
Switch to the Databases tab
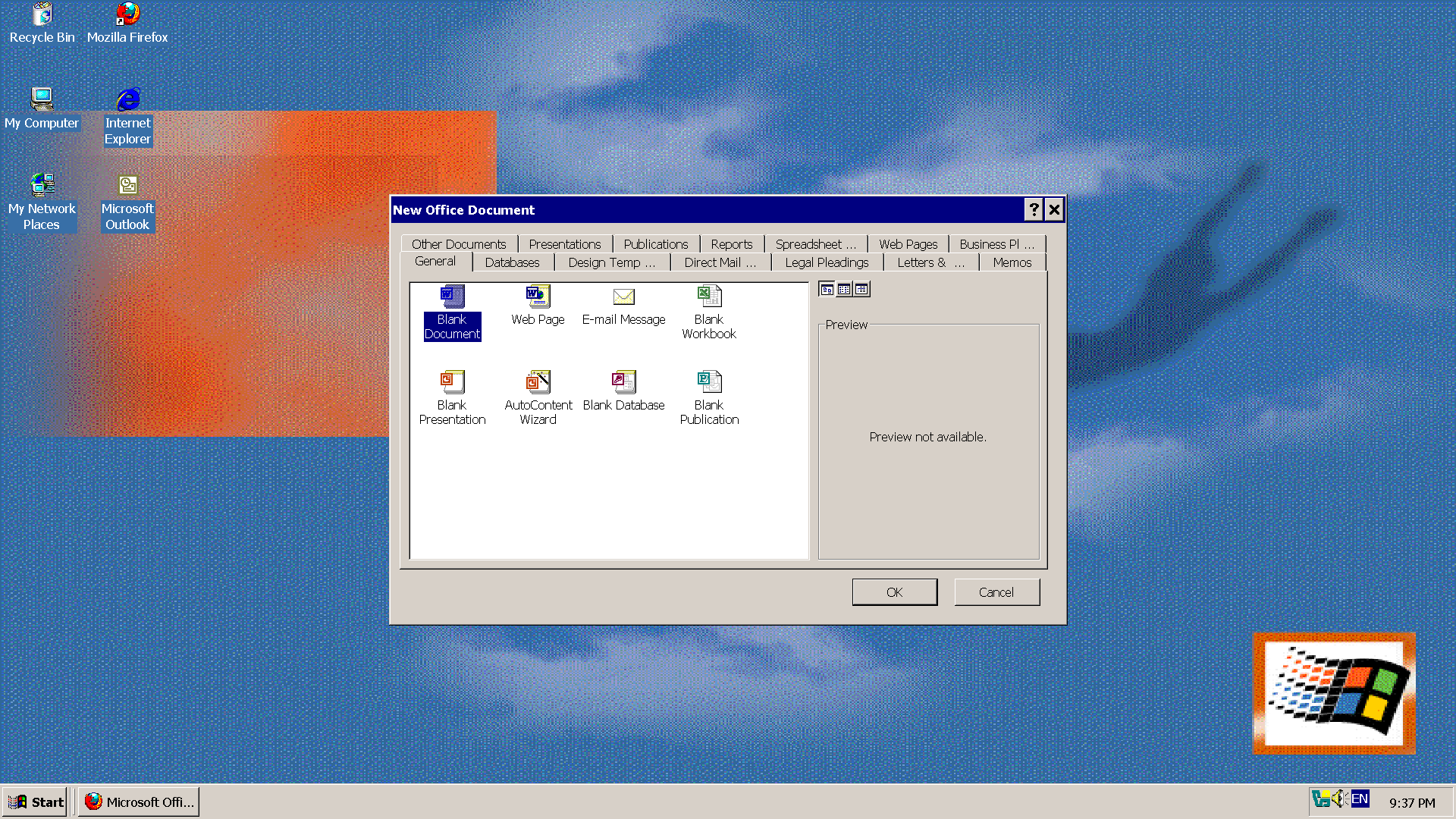[512, 262]
